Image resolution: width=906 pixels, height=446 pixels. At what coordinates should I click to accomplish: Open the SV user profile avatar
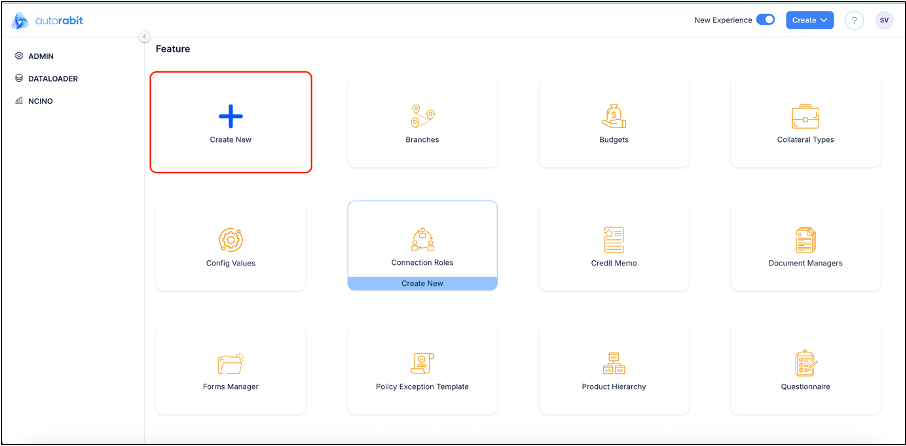click(x=884, y=20)
